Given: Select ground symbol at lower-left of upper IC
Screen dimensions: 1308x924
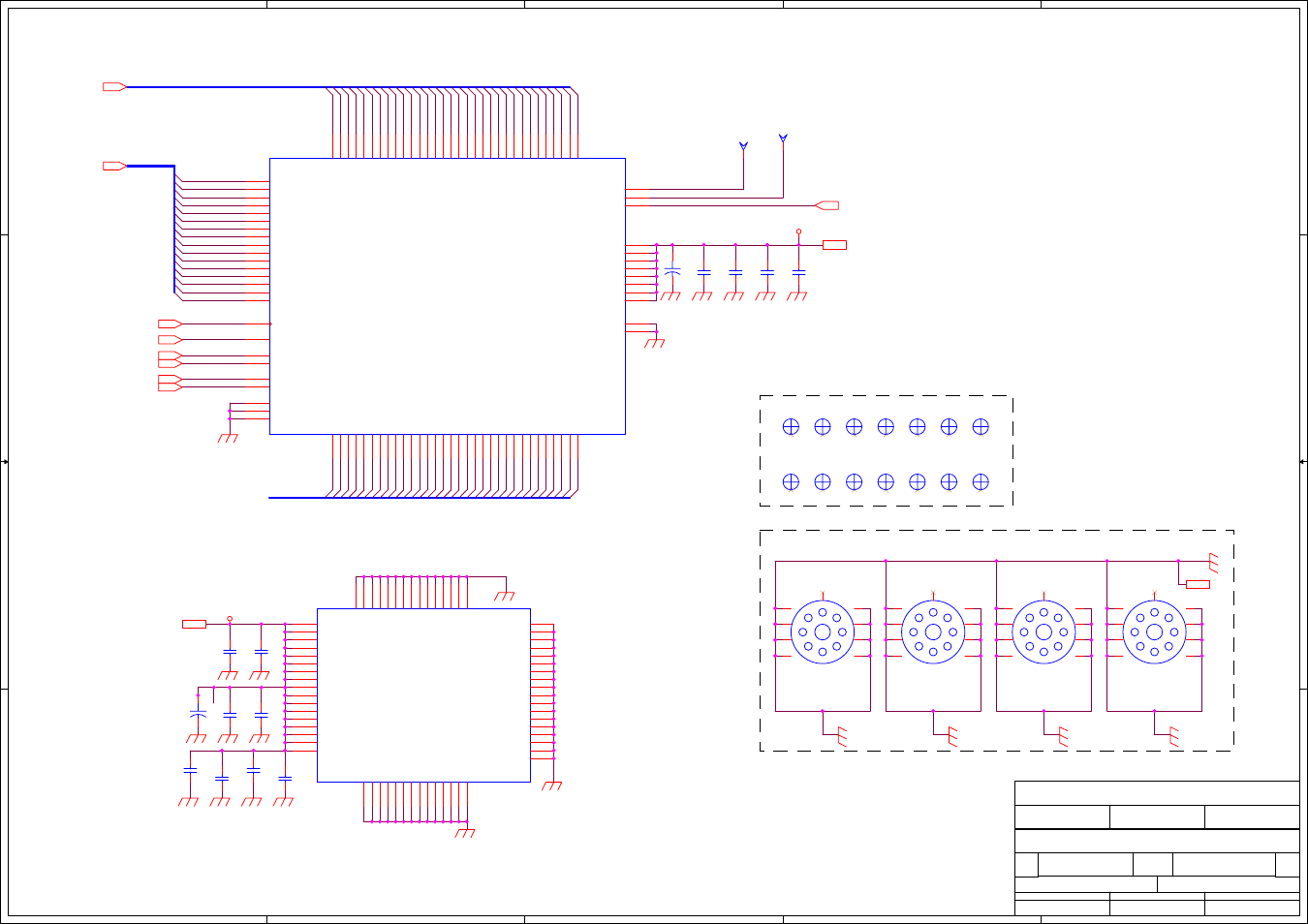Looking at the screenshot, I should click(228, 439).
